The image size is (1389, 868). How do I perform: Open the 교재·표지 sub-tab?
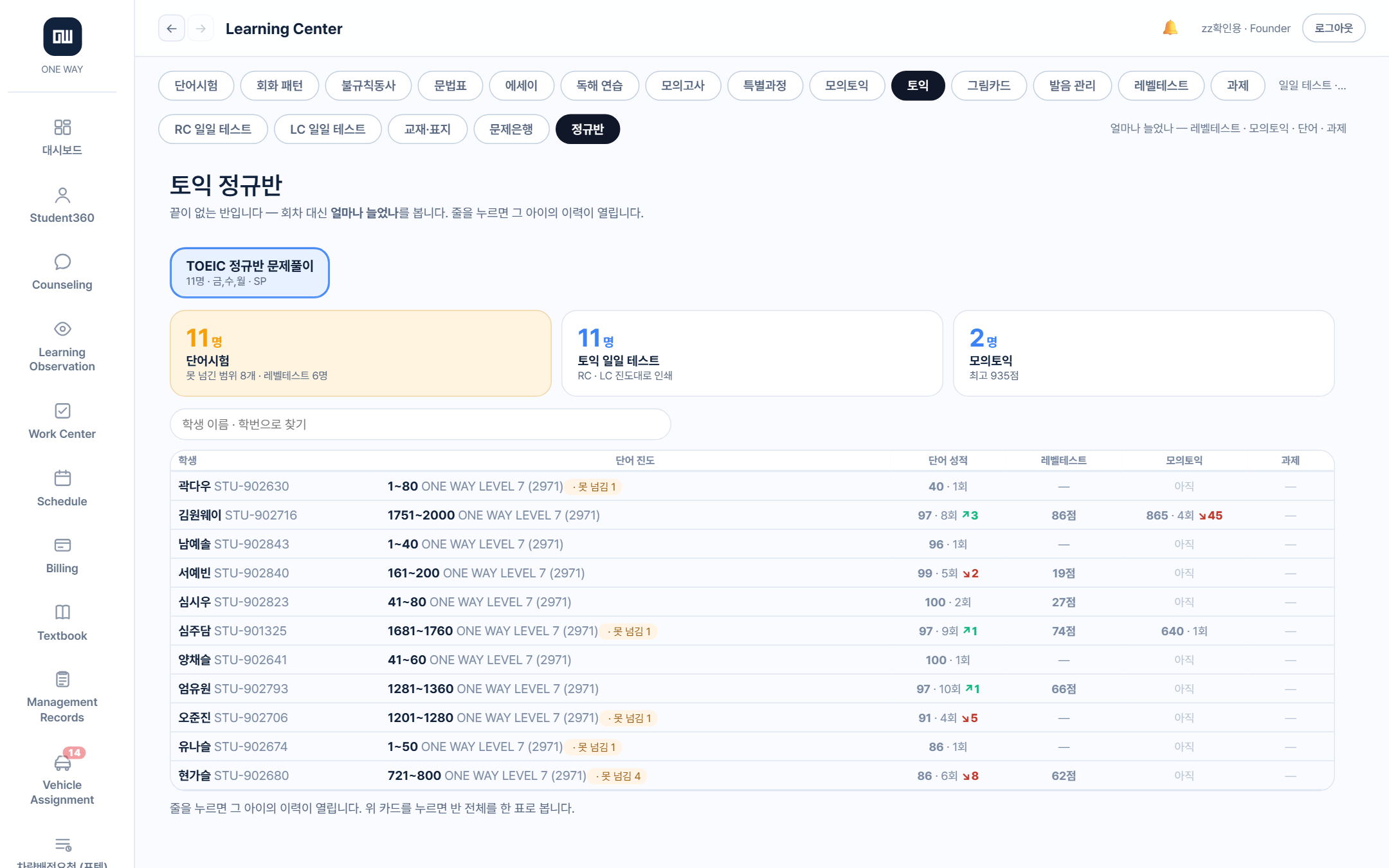[428, 129]
